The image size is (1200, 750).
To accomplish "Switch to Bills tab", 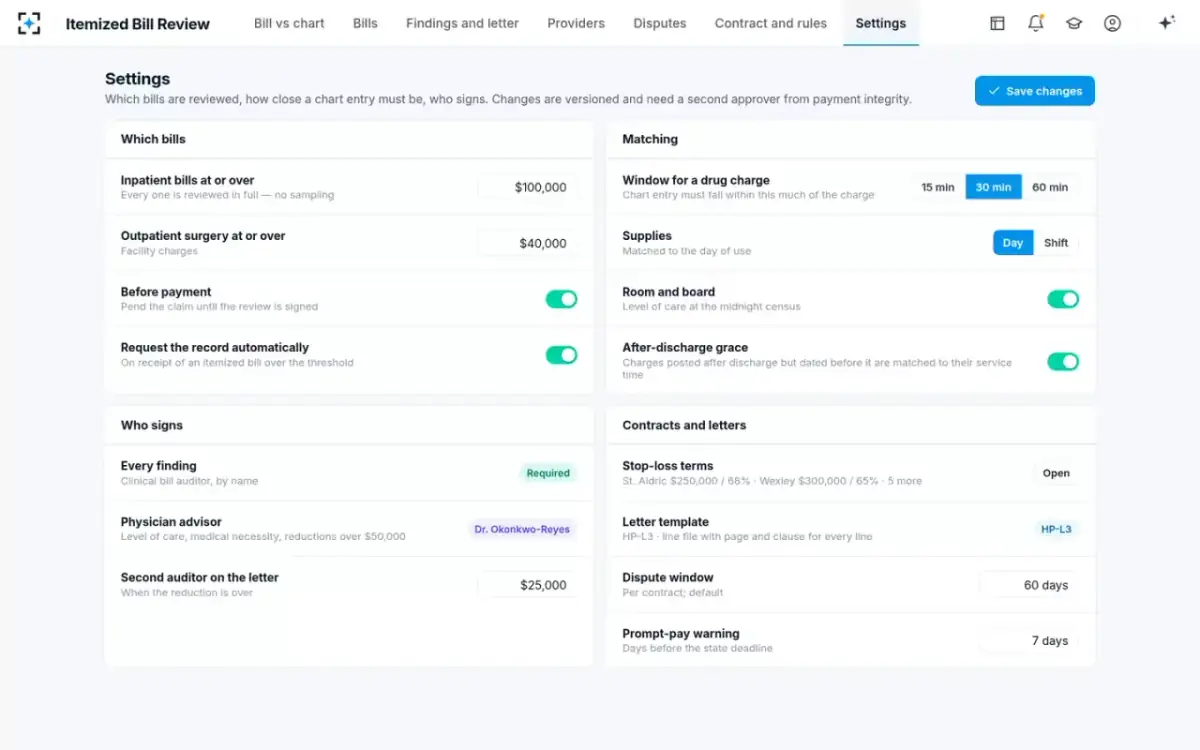I will 365,23.
